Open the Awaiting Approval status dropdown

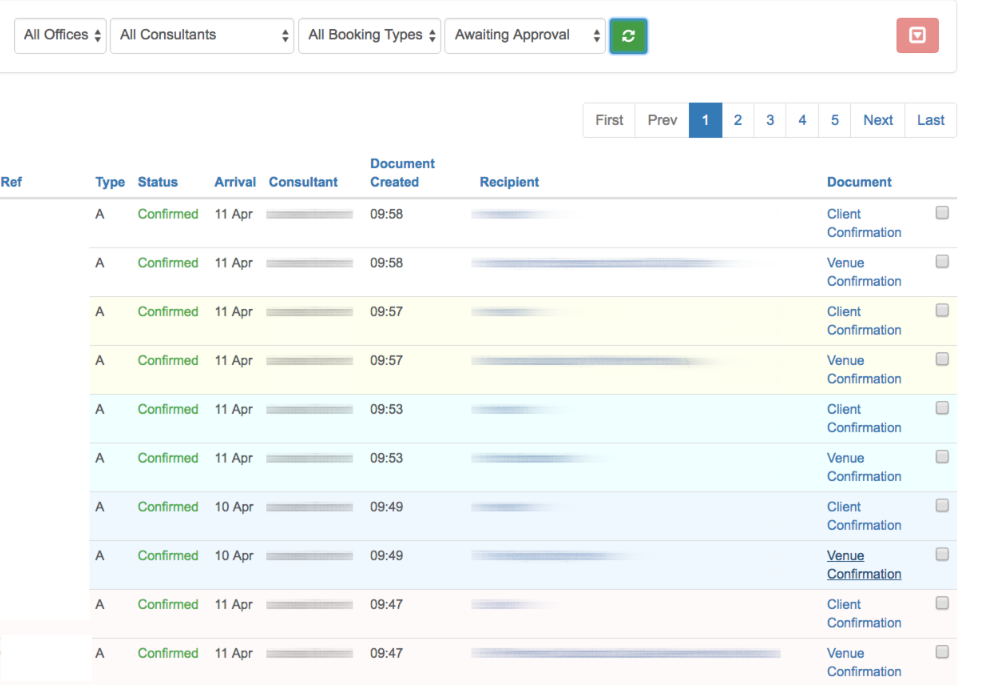click(525, 36)
